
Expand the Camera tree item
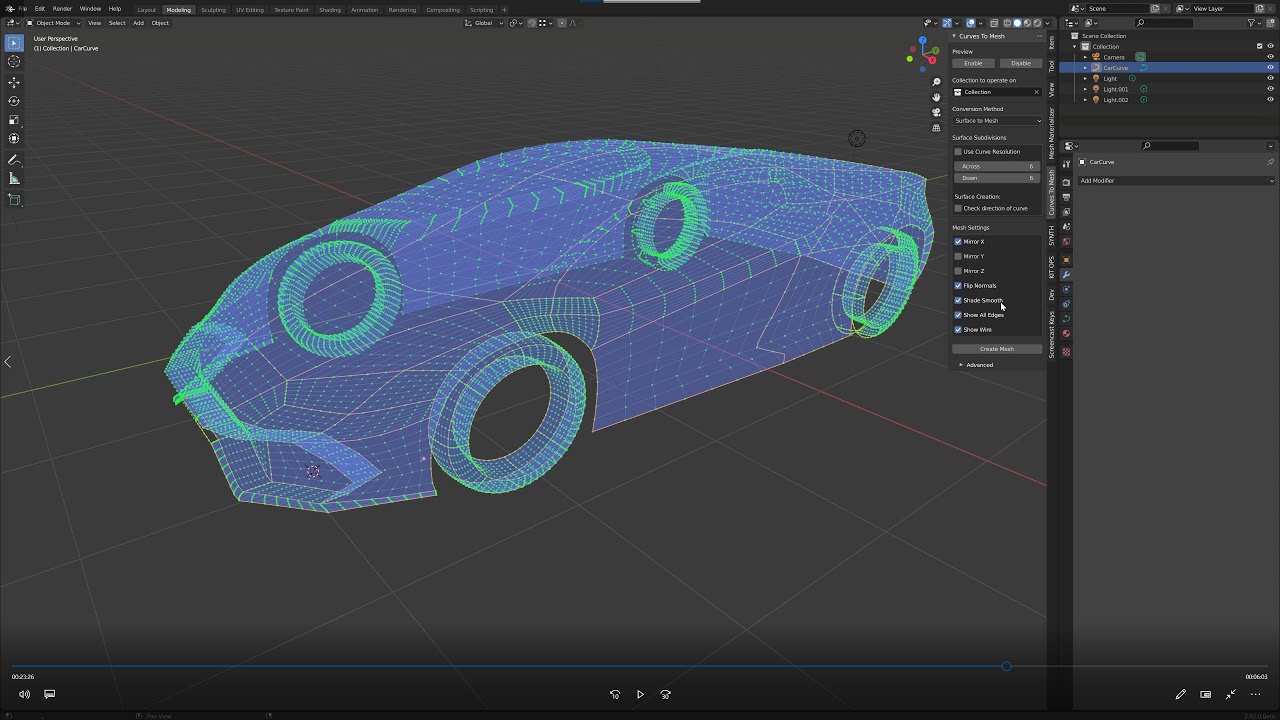tap(1085, 57)
